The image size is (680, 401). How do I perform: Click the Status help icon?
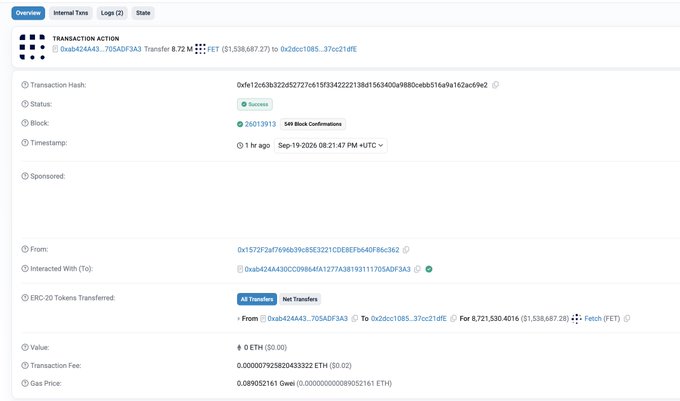tap(25, 104)
